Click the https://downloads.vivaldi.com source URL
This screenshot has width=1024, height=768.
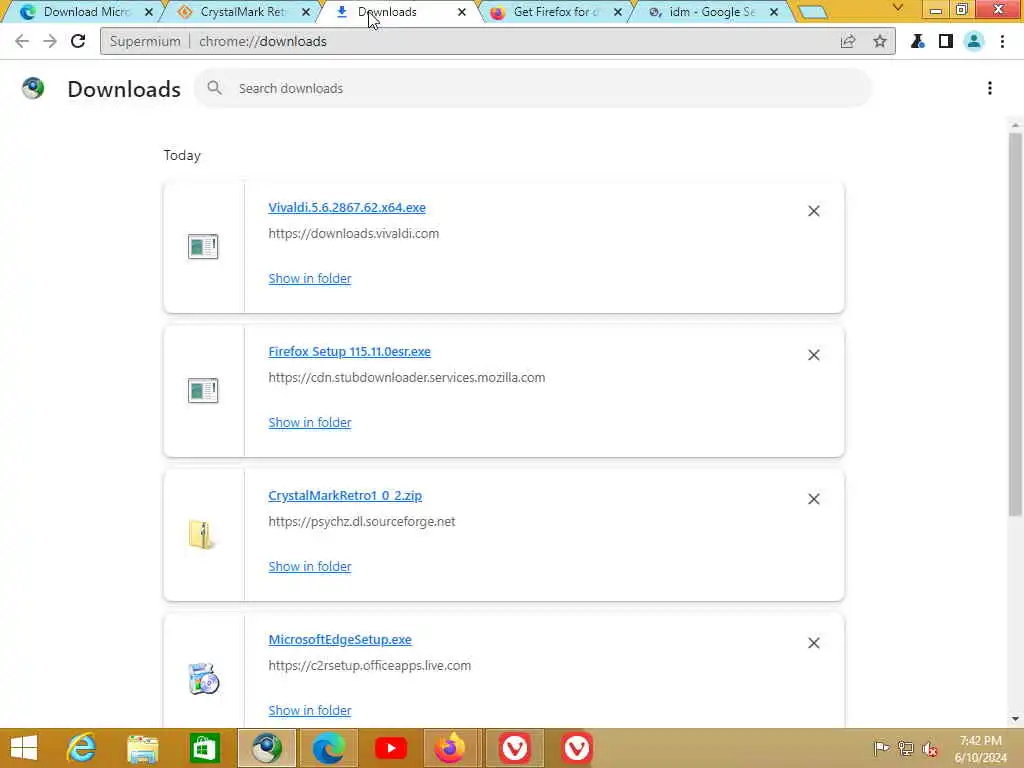[x=353, y=233]
